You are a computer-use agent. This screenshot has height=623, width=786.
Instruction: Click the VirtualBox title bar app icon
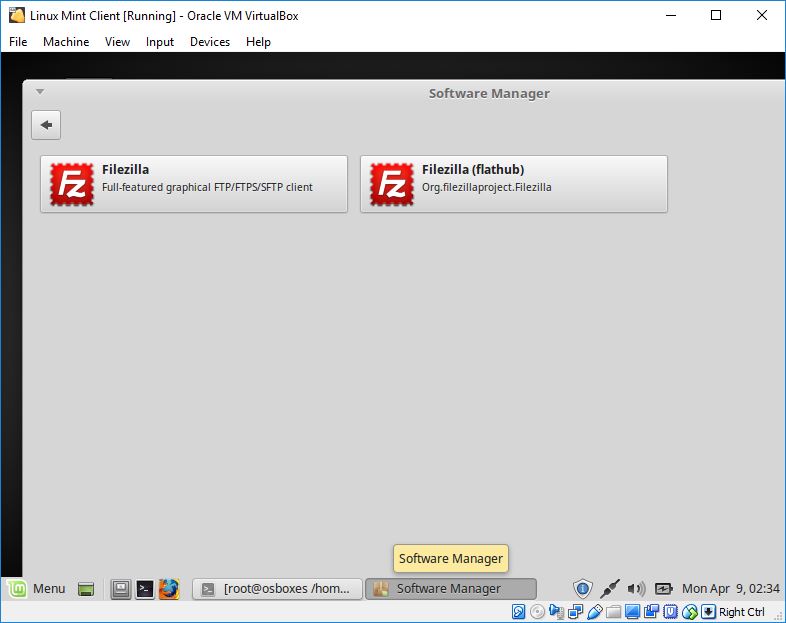click(17, 16)
